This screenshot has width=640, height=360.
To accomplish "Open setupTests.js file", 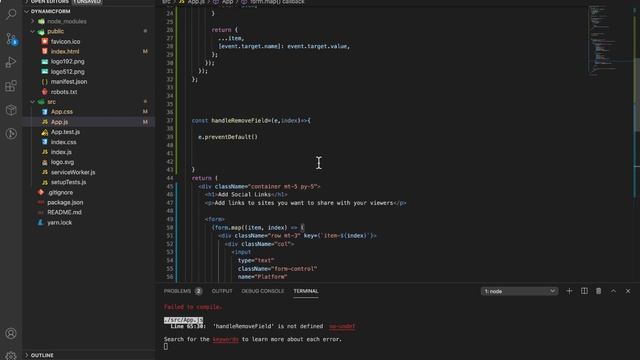I will click(68, 182).
